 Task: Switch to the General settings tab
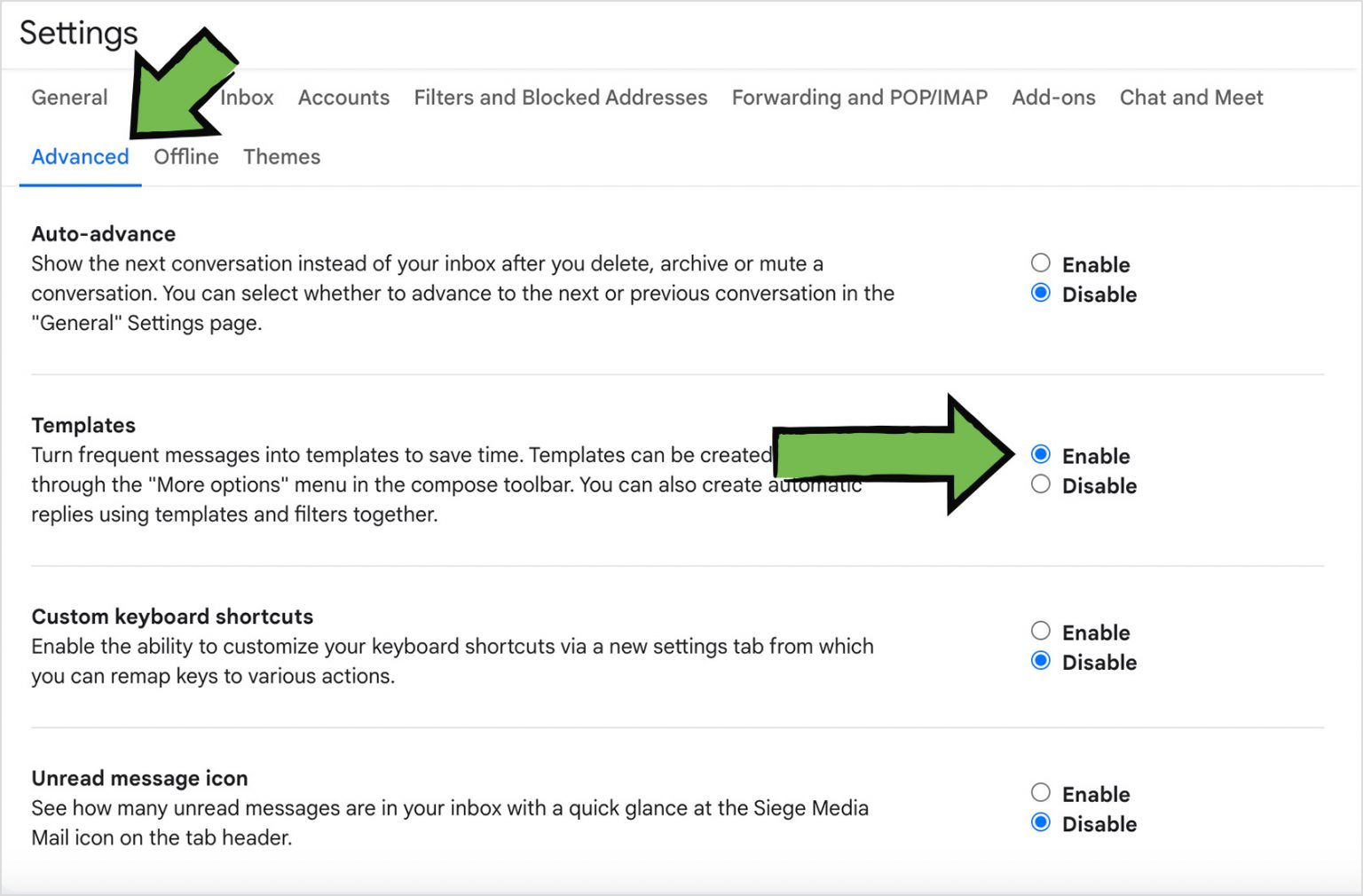tap(69, 98)
